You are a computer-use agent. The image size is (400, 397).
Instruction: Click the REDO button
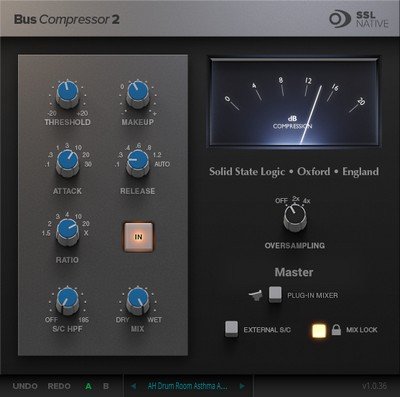[x=59, y=386]
